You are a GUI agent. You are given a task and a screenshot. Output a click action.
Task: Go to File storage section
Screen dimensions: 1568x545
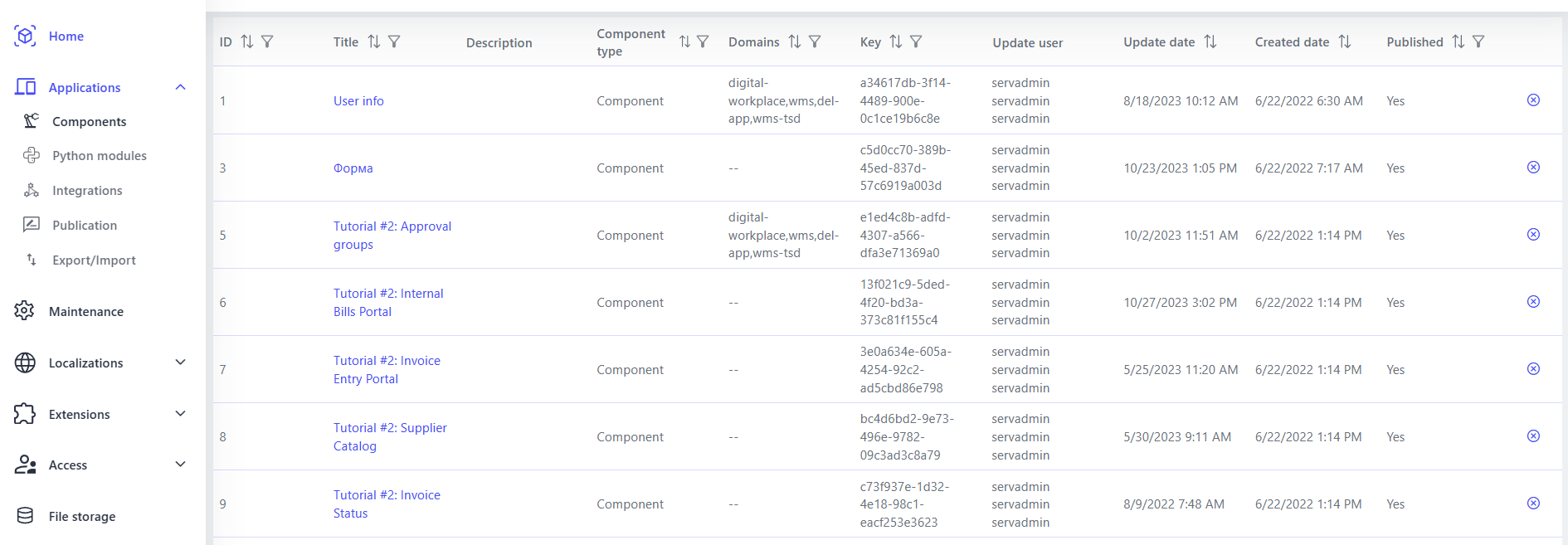point(81,516)
